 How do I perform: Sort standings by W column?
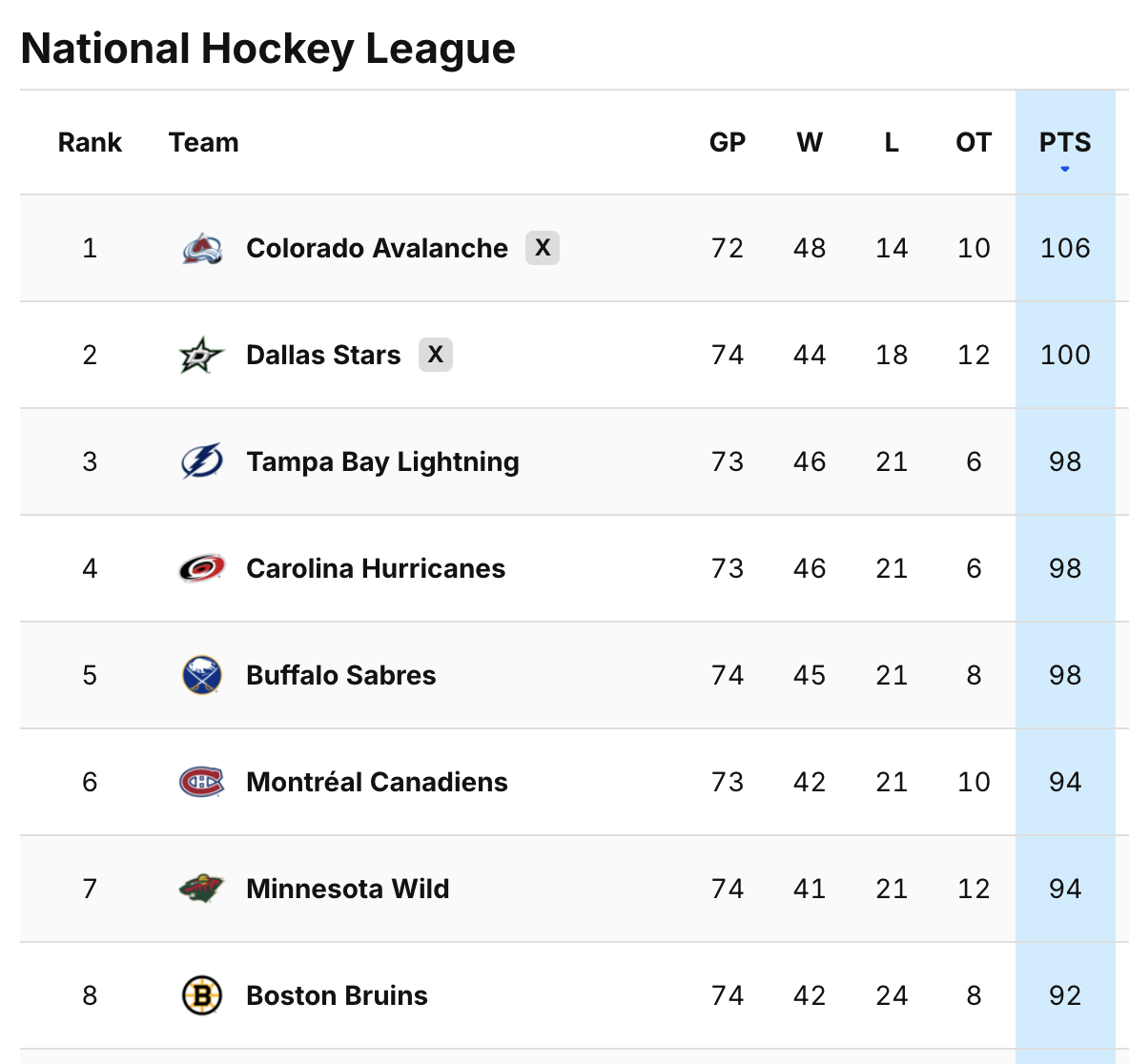point(810,143)
